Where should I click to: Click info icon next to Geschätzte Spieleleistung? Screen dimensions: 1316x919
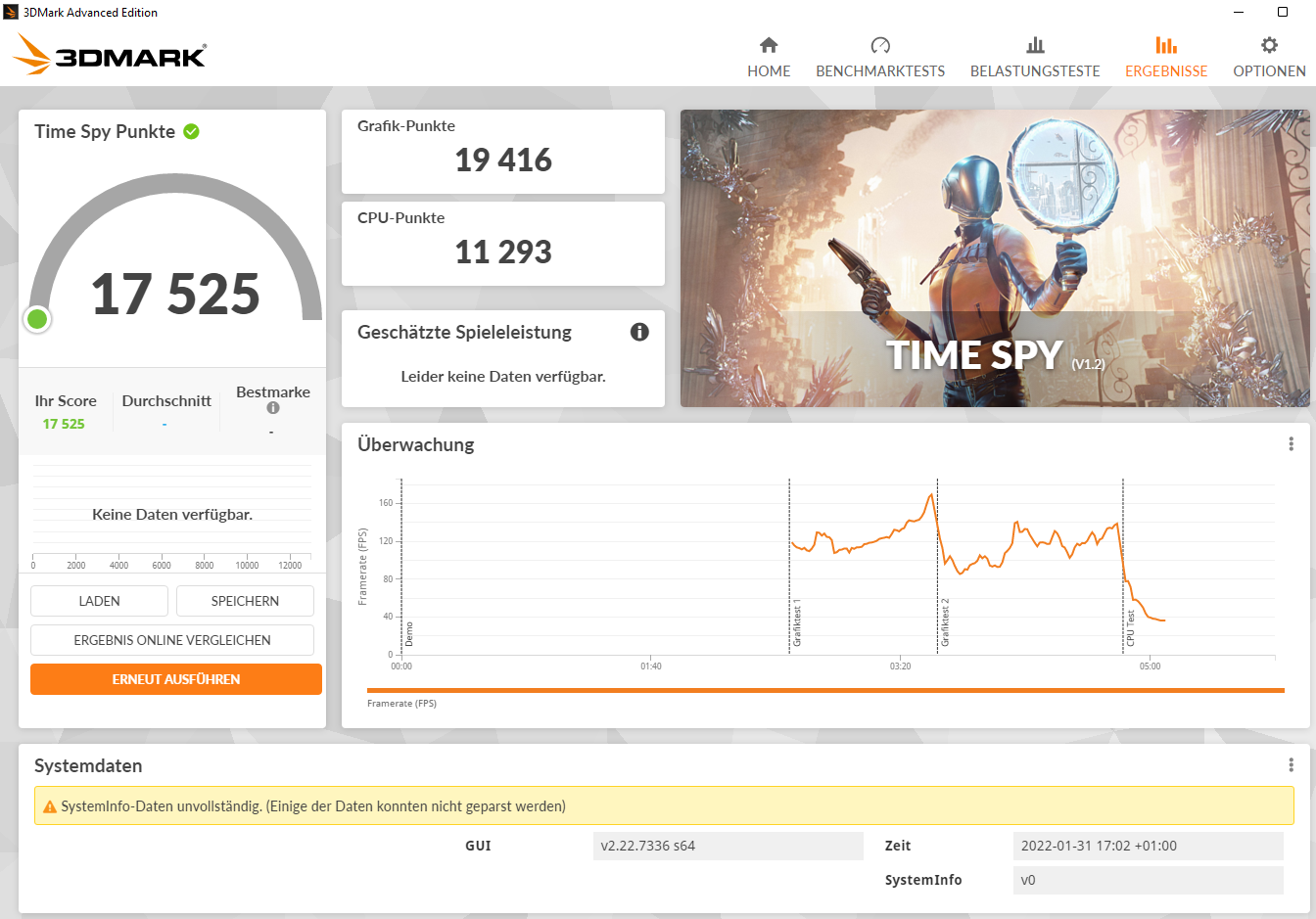pyautogui.click(x=639, y=332)
